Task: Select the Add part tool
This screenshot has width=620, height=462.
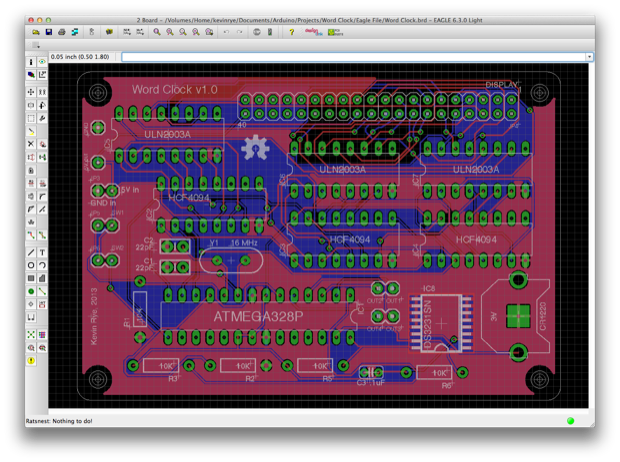Action: click(42, 144)
